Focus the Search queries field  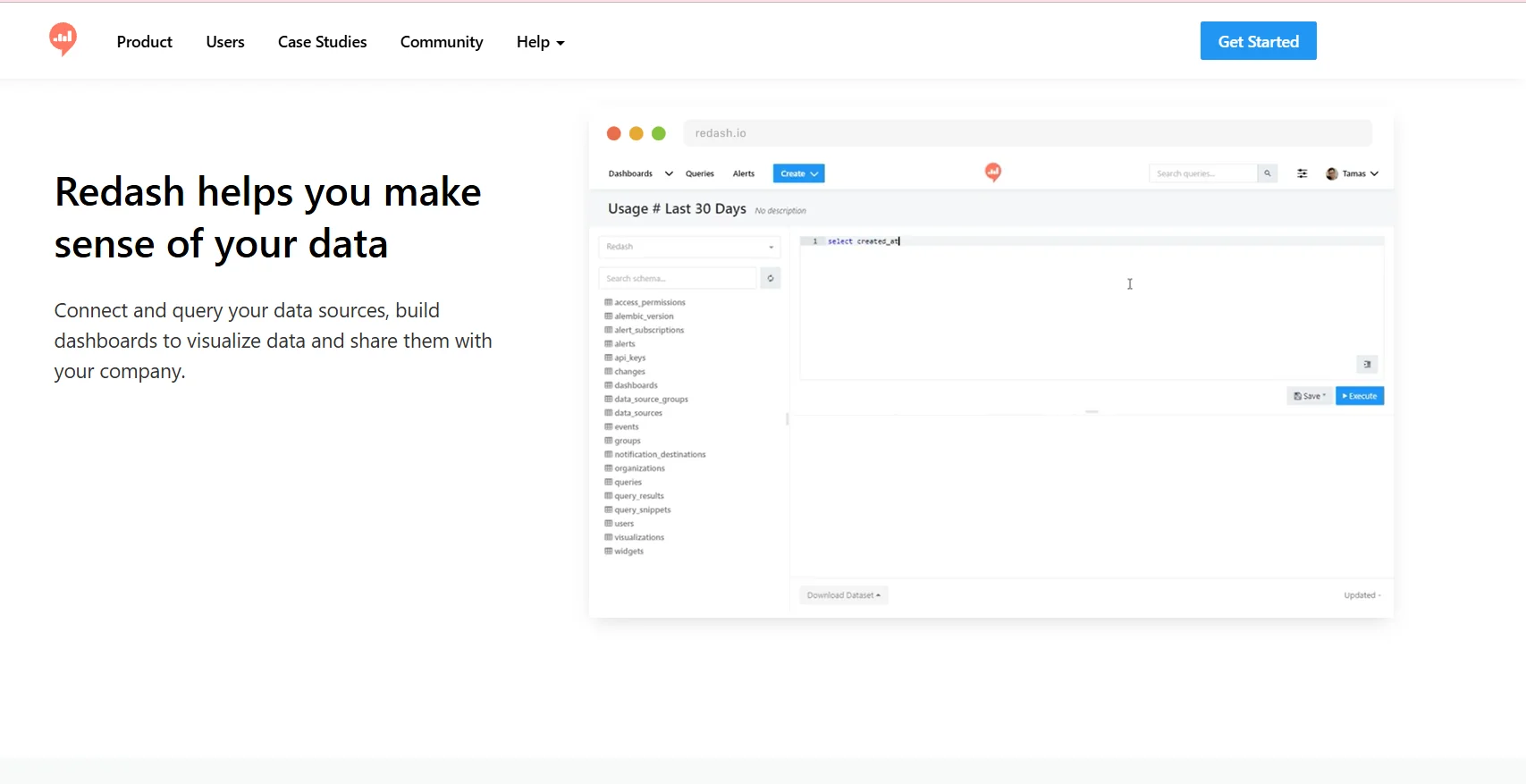[1202, 173]
